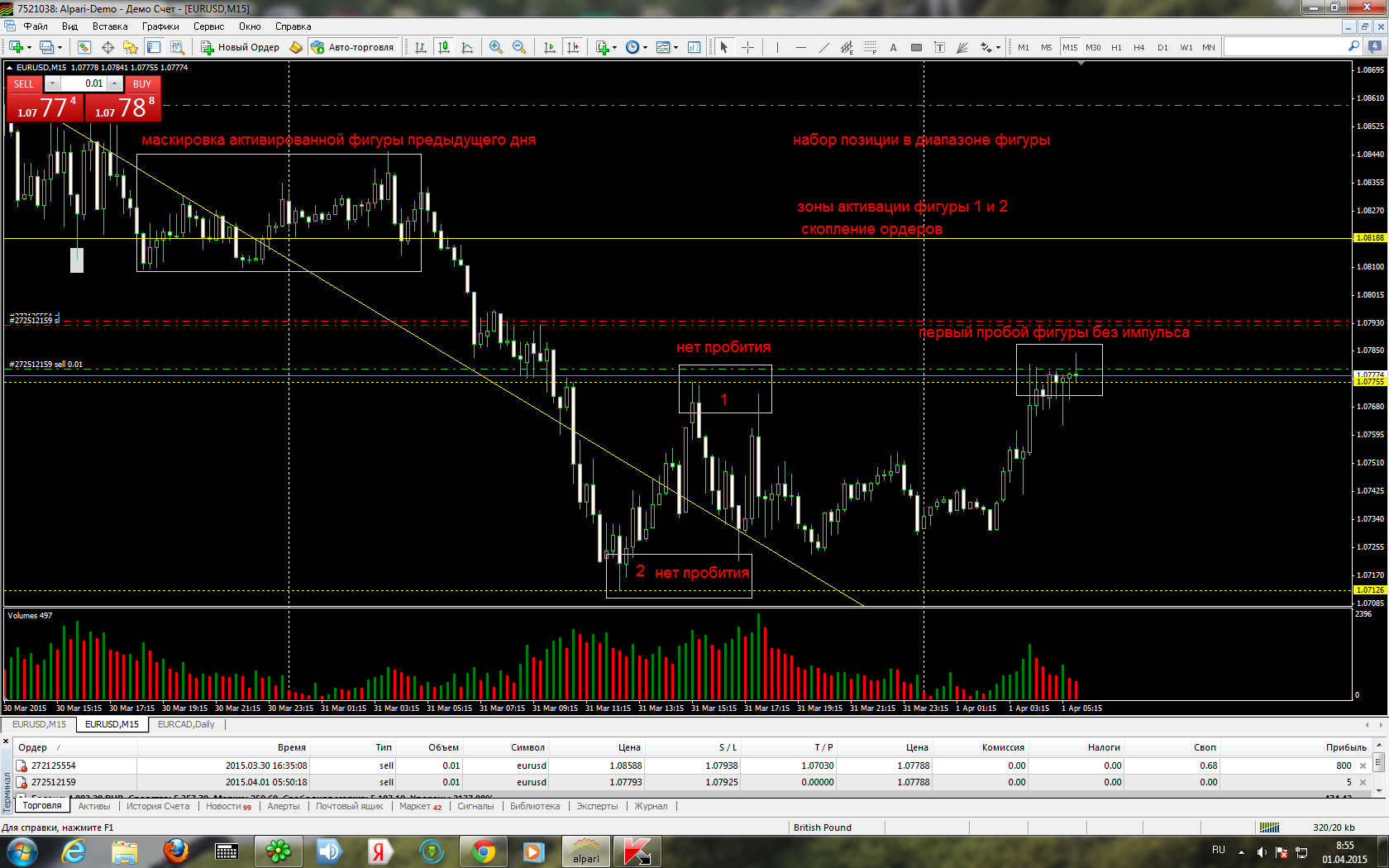
Task: Switch chart to bar chart type
Action: pos(421,47)
